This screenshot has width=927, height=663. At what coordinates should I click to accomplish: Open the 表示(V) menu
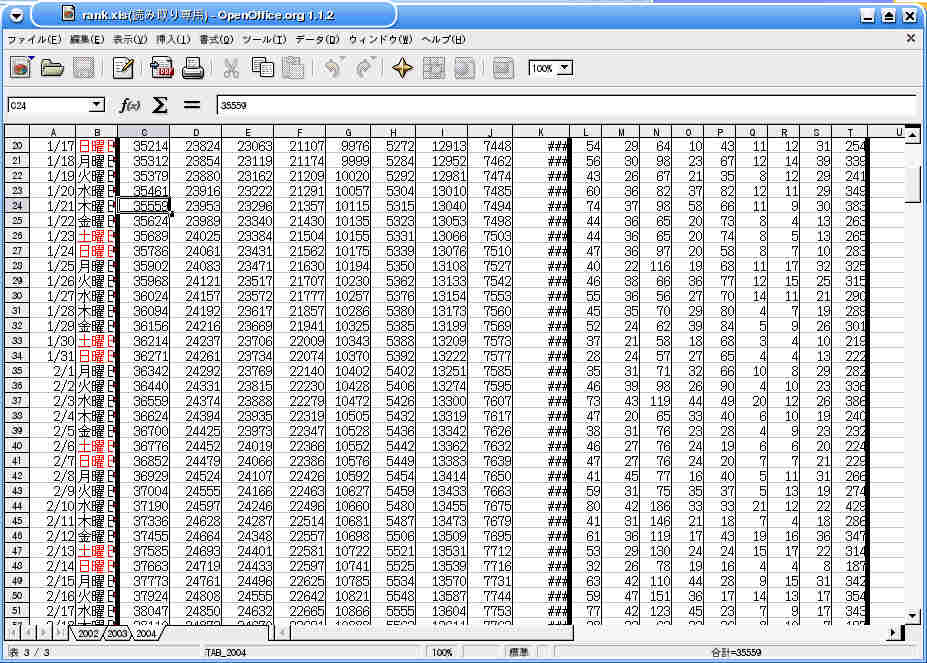(x=129, y=40)
